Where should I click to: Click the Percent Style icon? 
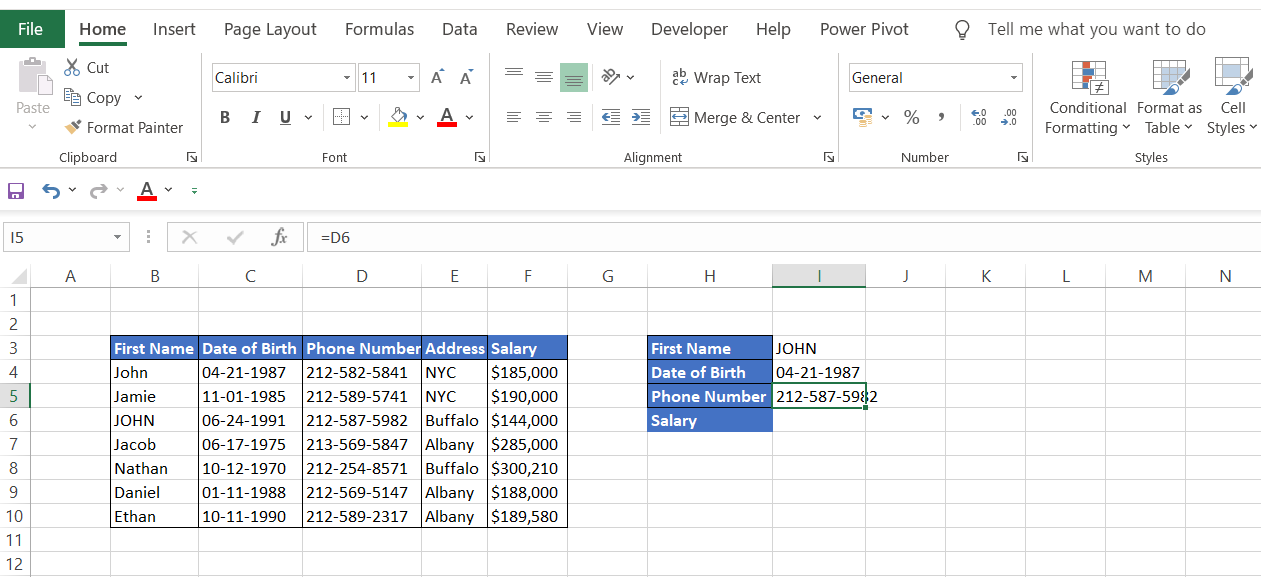[911, 118]
